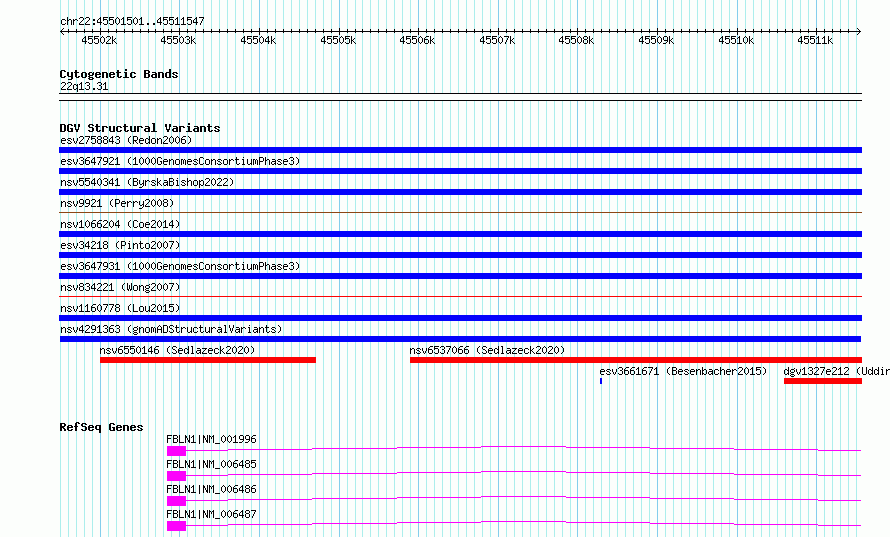Open the esv3647931 (1000GenomesConsortiumPhase3) label
Viewport: 890px width, 537px height.
[x=180, y=266]
